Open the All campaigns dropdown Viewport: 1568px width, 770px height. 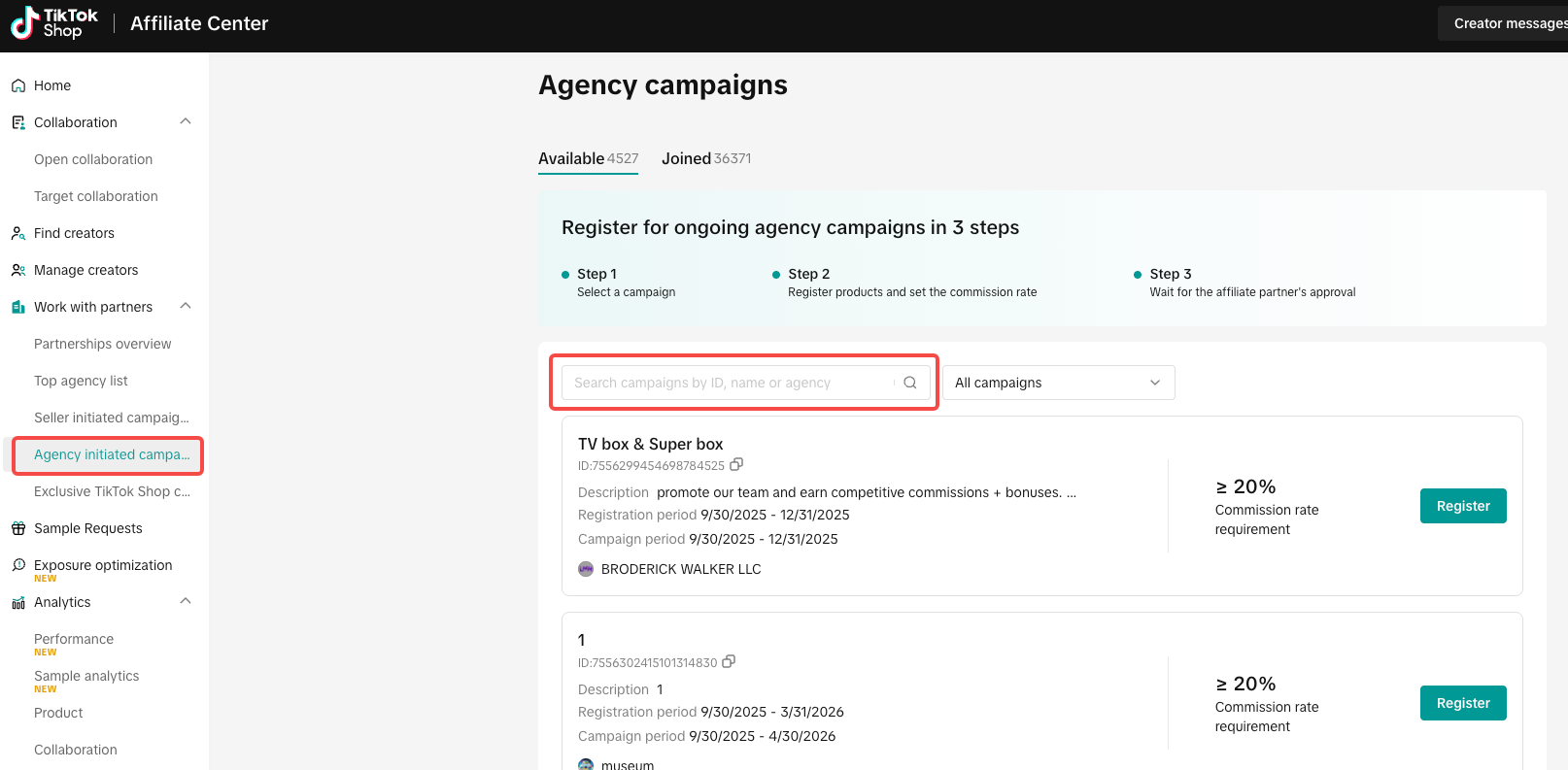[1058, 383]
